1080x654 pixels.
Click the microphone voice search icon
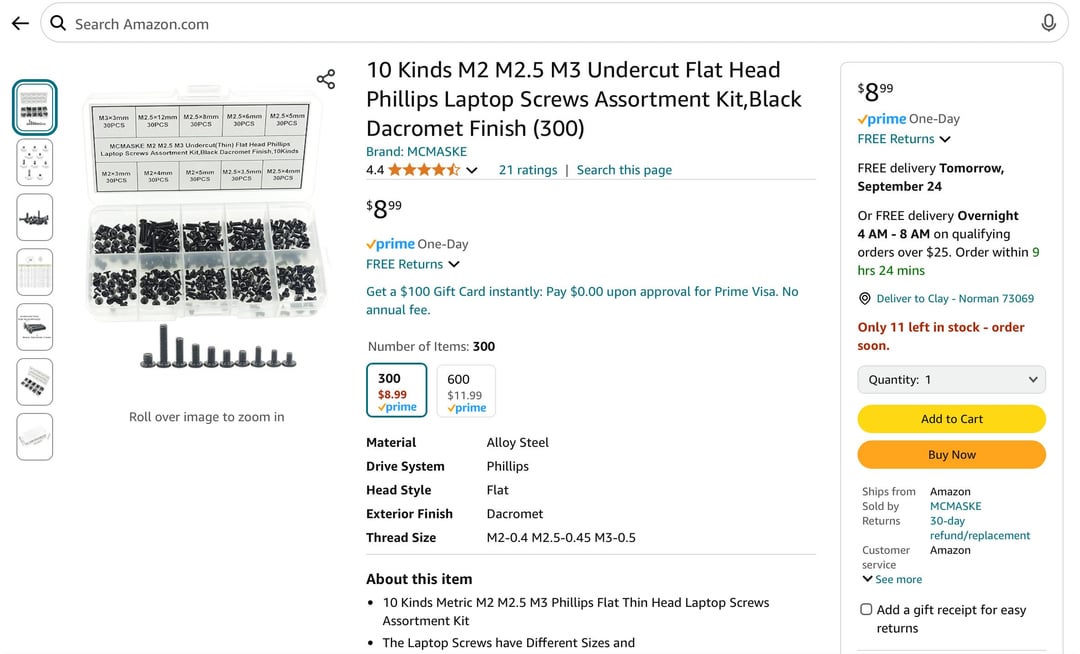[1048, 23]
